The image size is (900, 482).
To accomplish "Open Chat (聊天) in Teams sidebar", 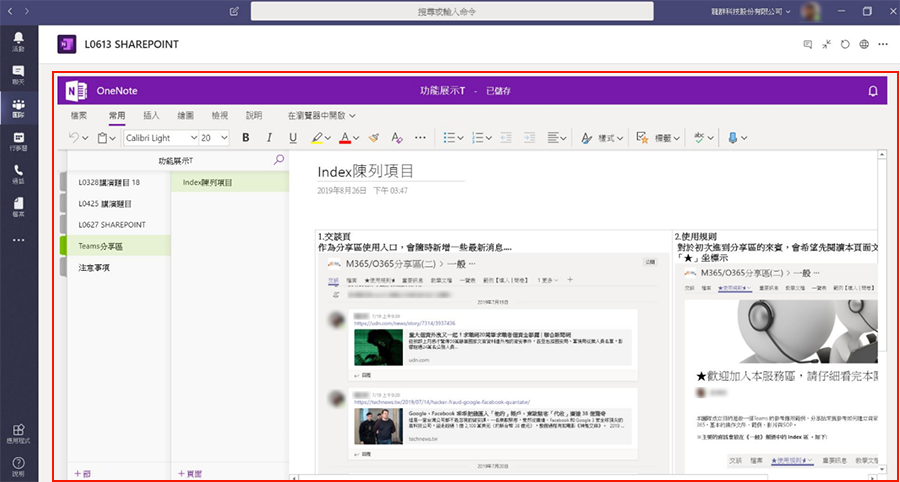I will point(18,75).
